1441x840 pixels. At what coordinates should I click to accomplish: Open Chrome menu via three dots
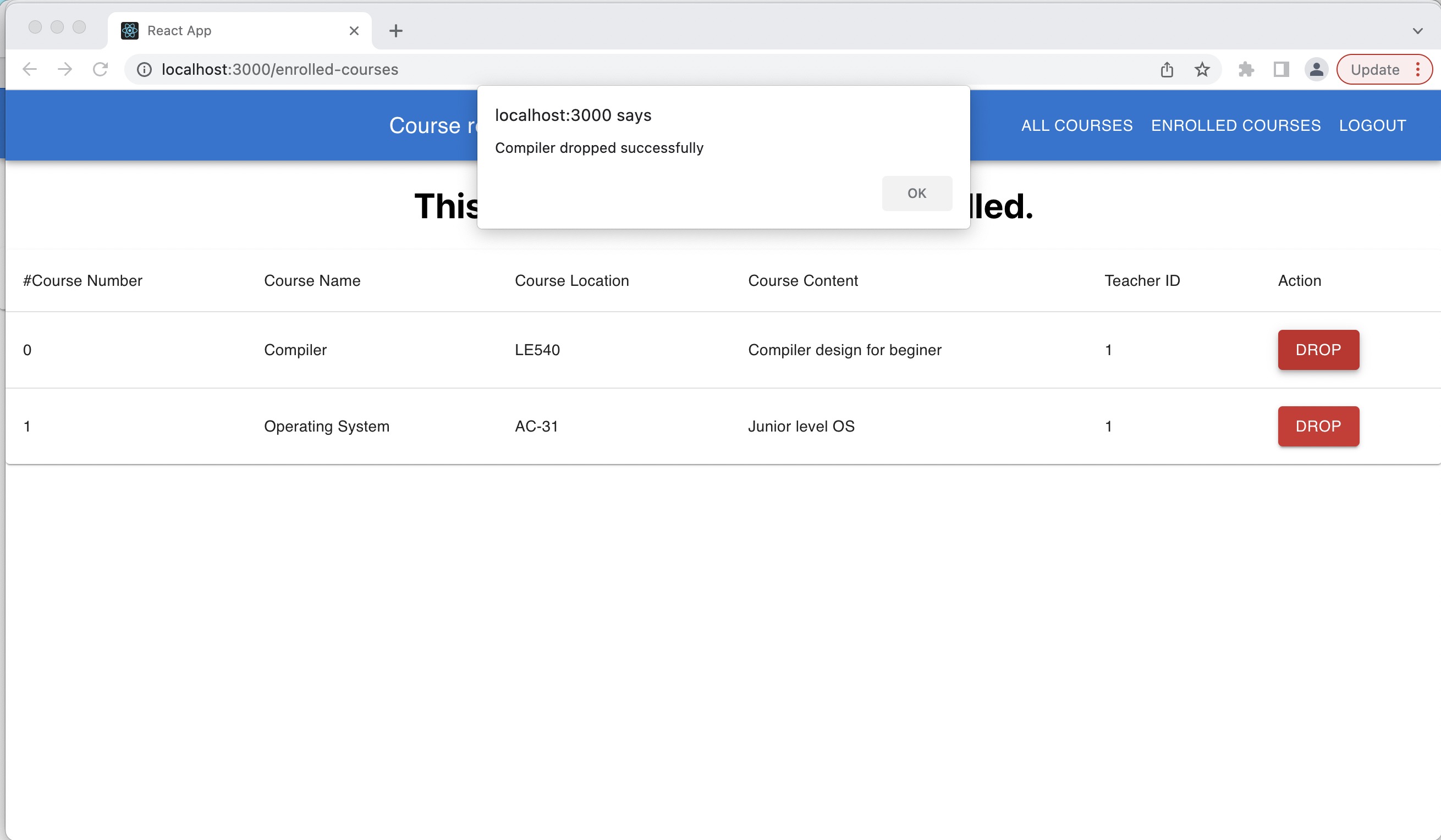[1418, 70]
